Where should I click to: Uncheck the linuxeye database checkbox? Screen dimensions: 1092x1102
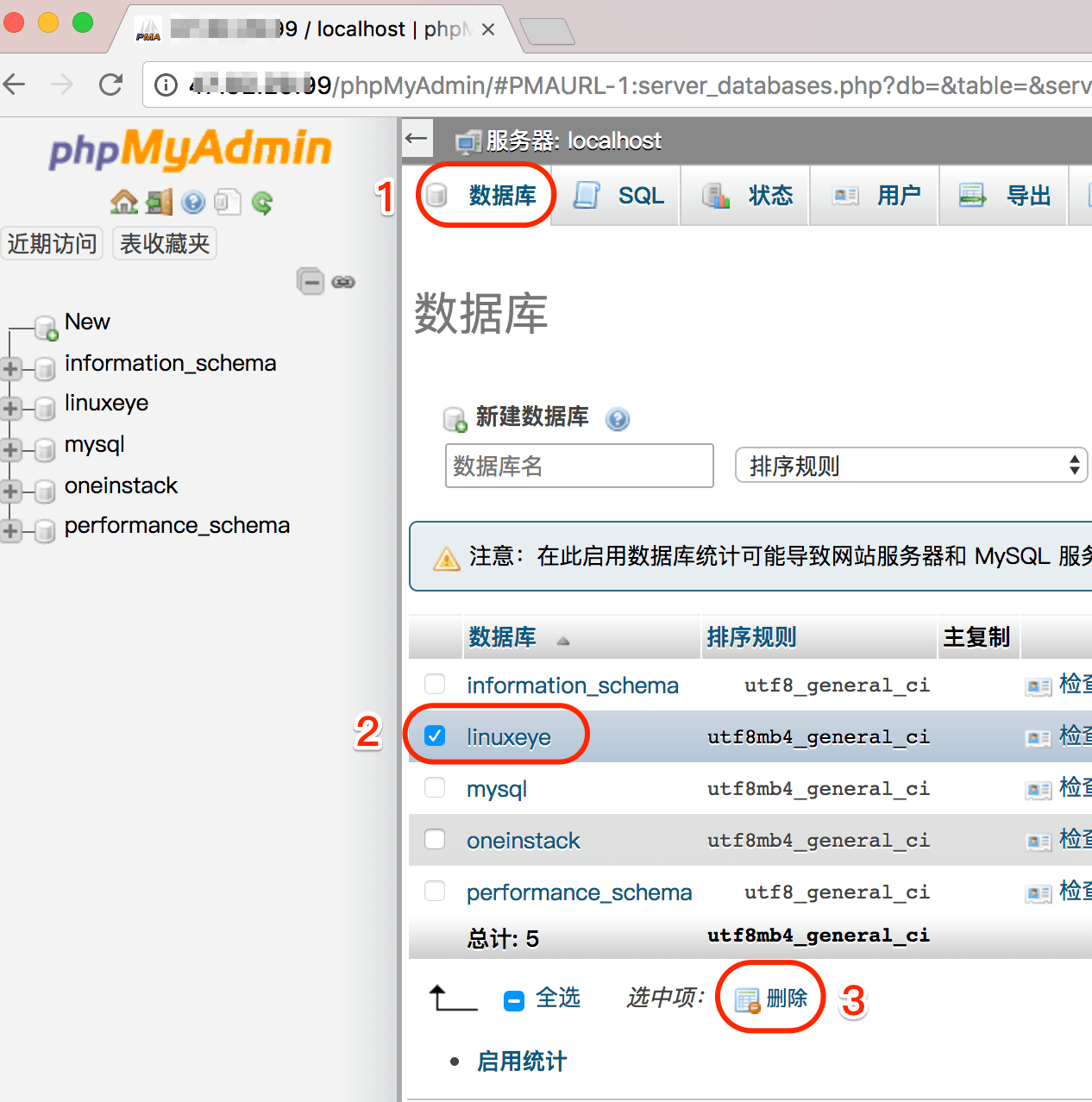tap(435, 736)
